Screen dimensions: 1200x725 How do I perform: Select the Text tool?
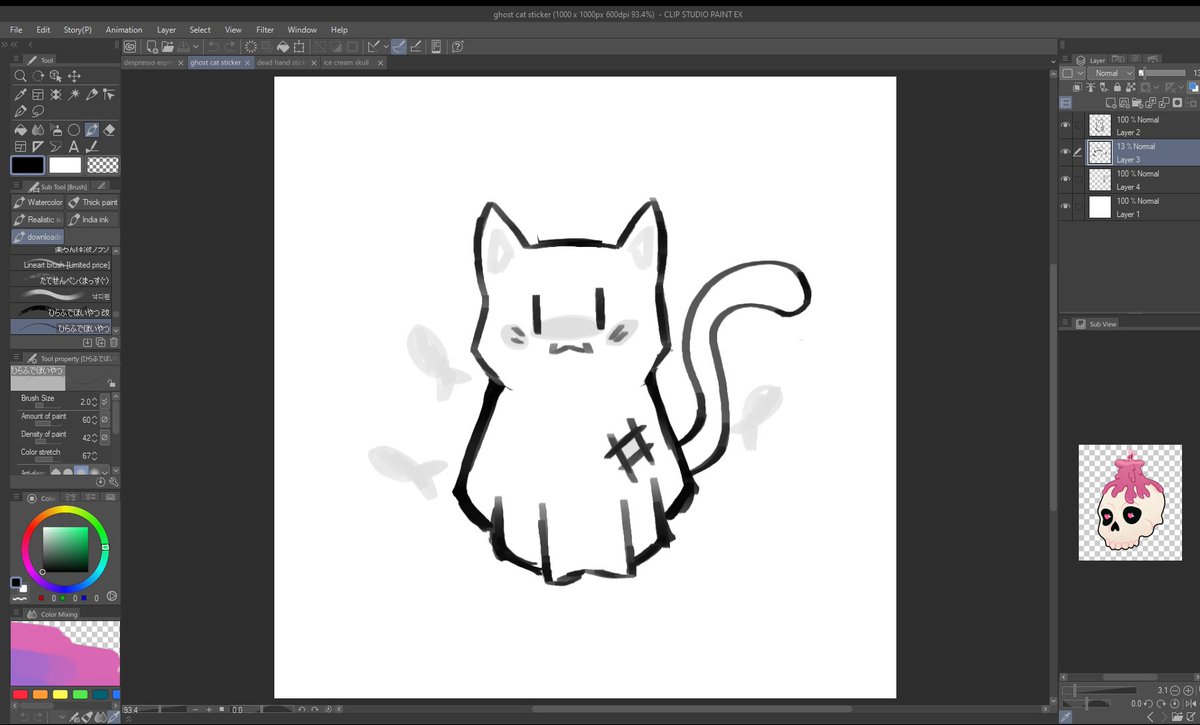(74, 147)
